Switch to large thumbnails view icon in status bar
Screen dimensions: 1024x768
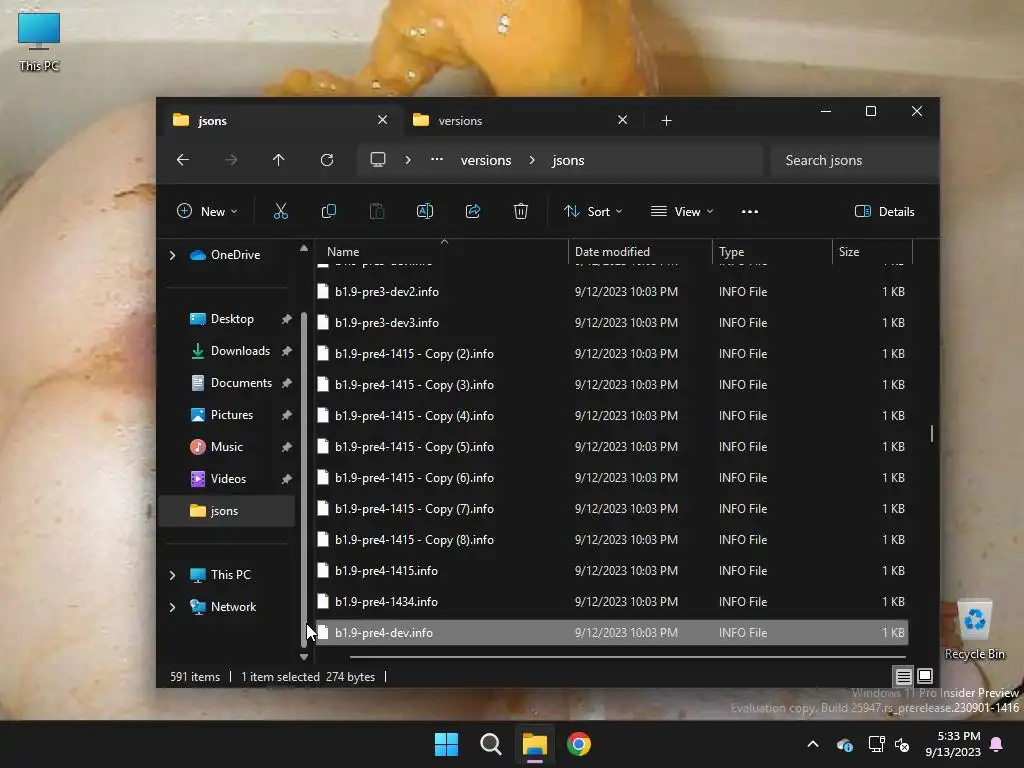[x=925, y=676]
